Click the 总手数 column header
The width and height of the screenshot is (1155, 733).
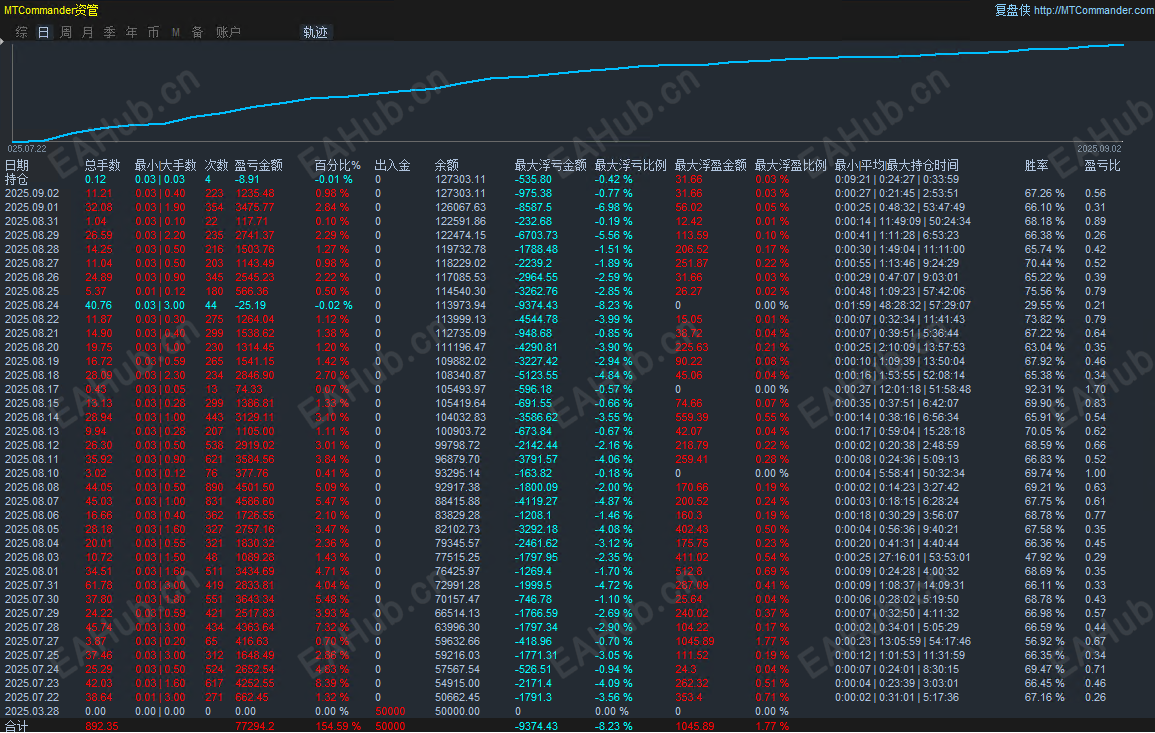click(x=102, y=166)
